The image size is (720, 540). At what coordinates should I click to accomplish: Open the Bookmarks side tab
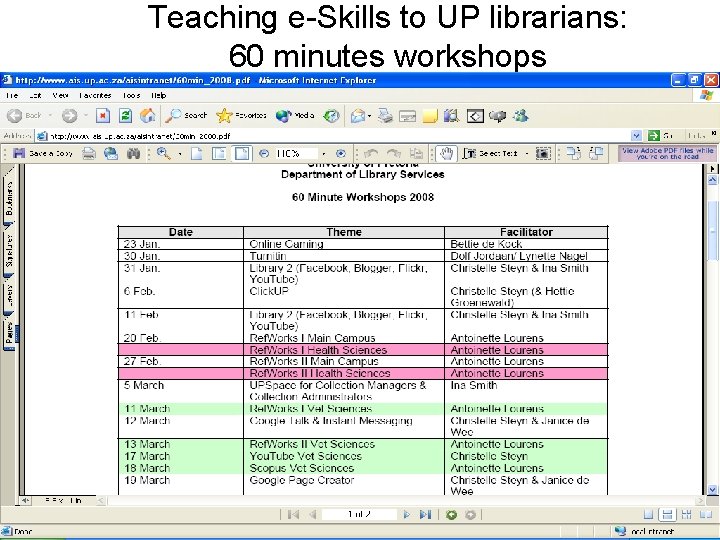point(9,199)
